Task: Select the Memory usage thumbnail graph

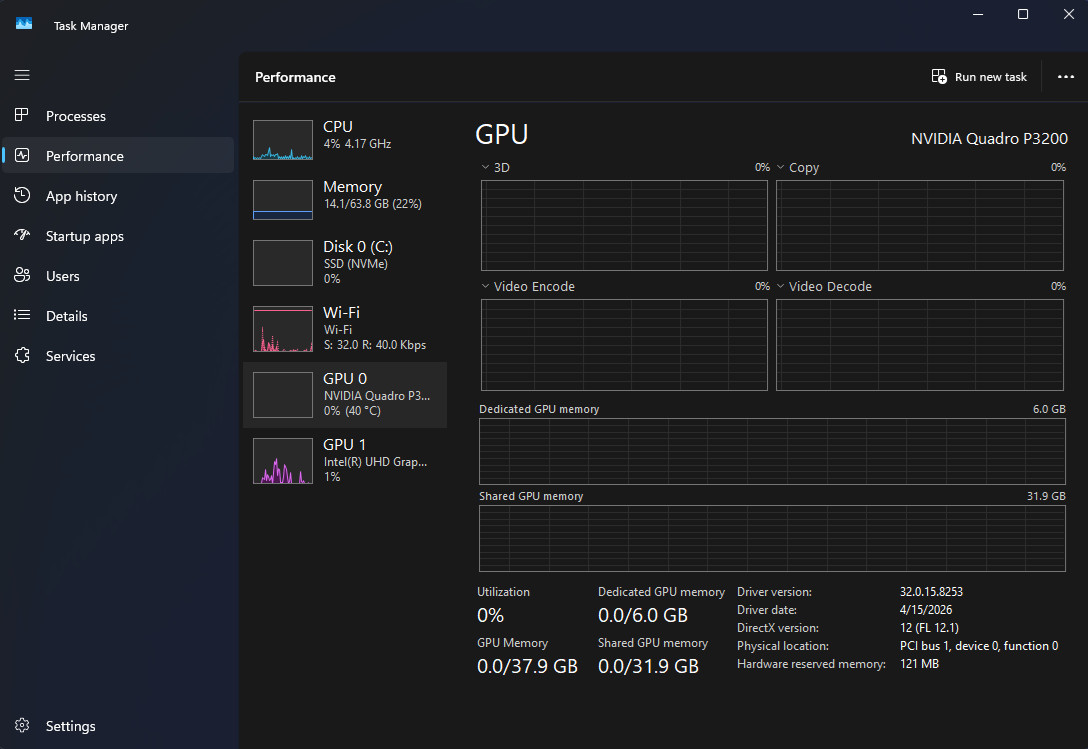Action: [x=283, y=200]
